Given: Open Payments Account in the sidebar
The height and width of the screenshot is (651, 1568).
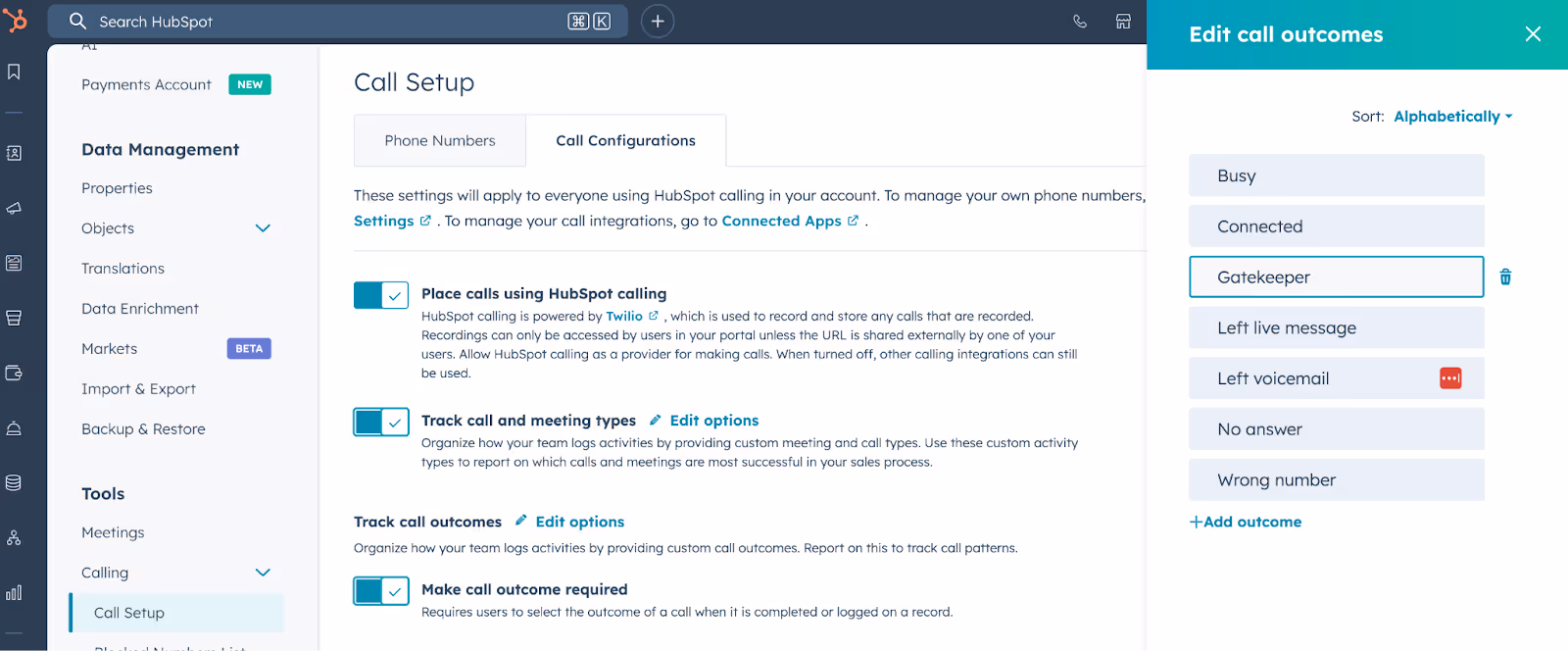Looking at the screenshot, I should 146,85.
